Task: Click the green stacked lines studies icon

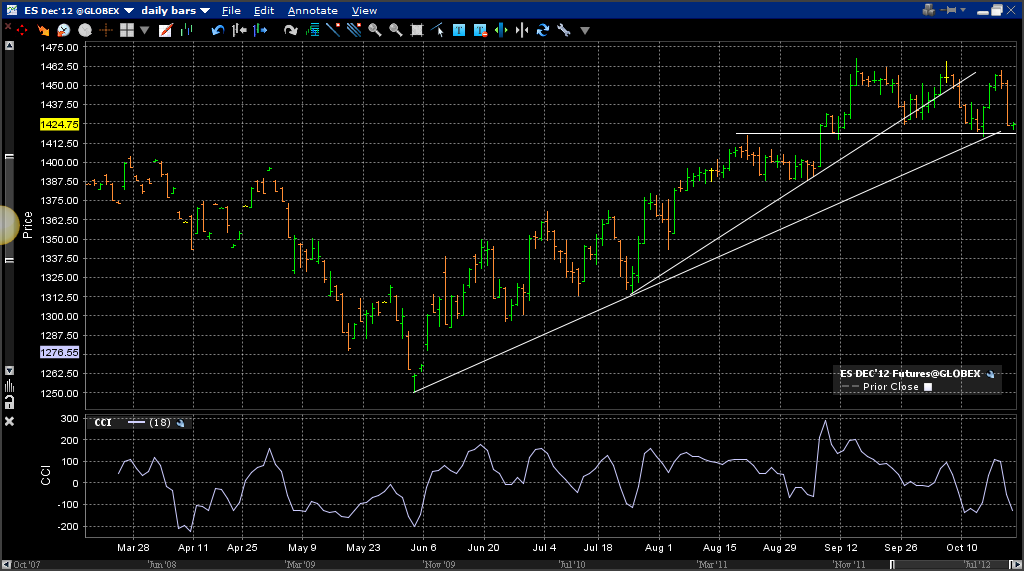Action: click(313, 30)
